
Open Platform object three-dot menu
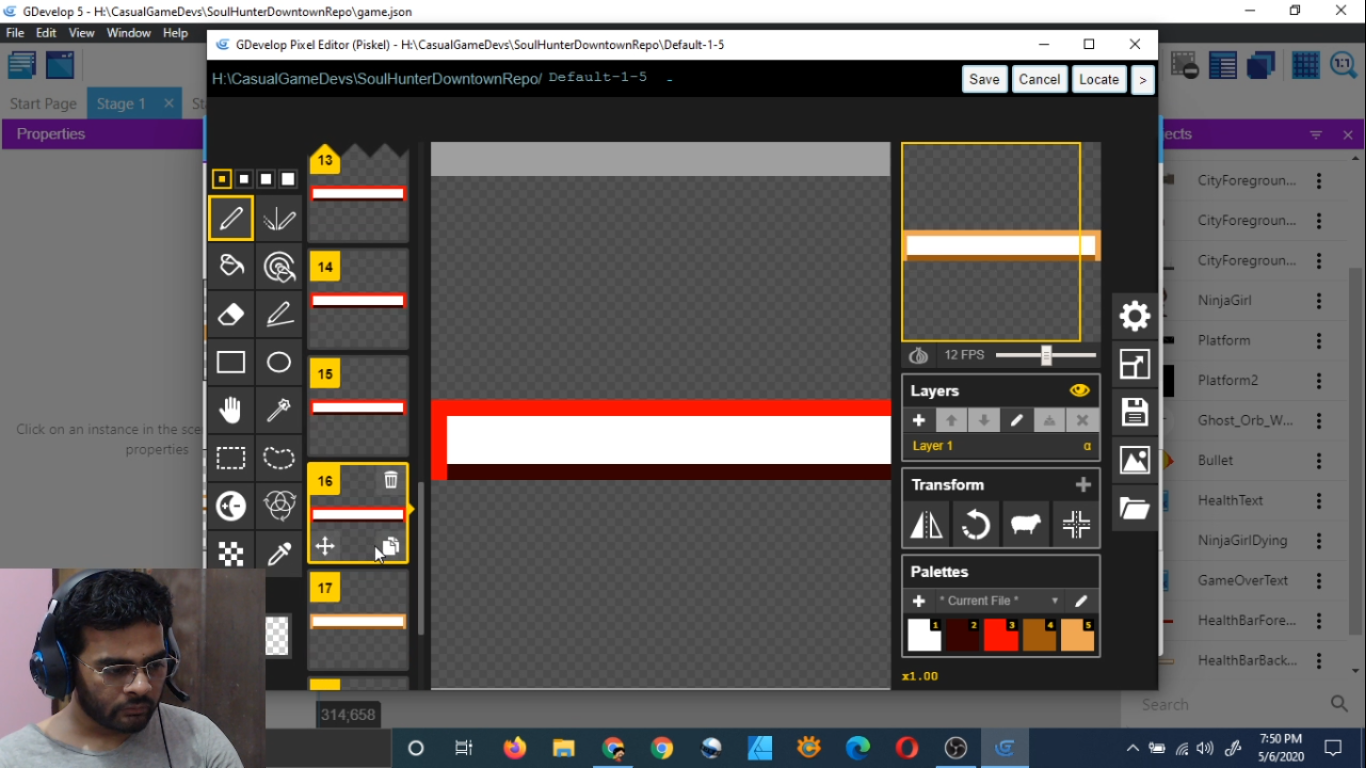click(1319, 341)
